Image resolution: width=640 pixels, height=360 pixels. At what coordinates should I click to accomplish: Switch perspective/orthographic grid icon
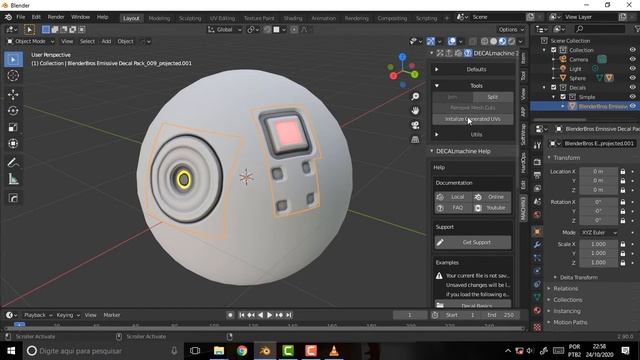tap(415, 140)
